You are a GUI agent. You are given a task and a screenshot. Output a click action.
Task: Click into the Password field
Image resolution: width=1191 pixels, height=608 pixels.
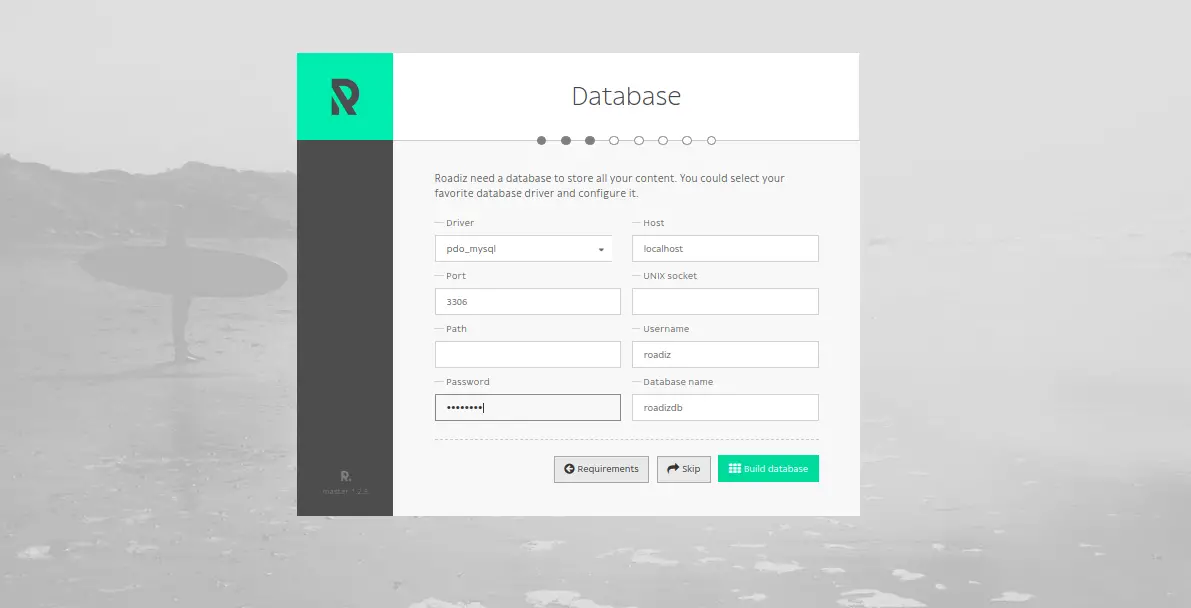pos(528,407)
